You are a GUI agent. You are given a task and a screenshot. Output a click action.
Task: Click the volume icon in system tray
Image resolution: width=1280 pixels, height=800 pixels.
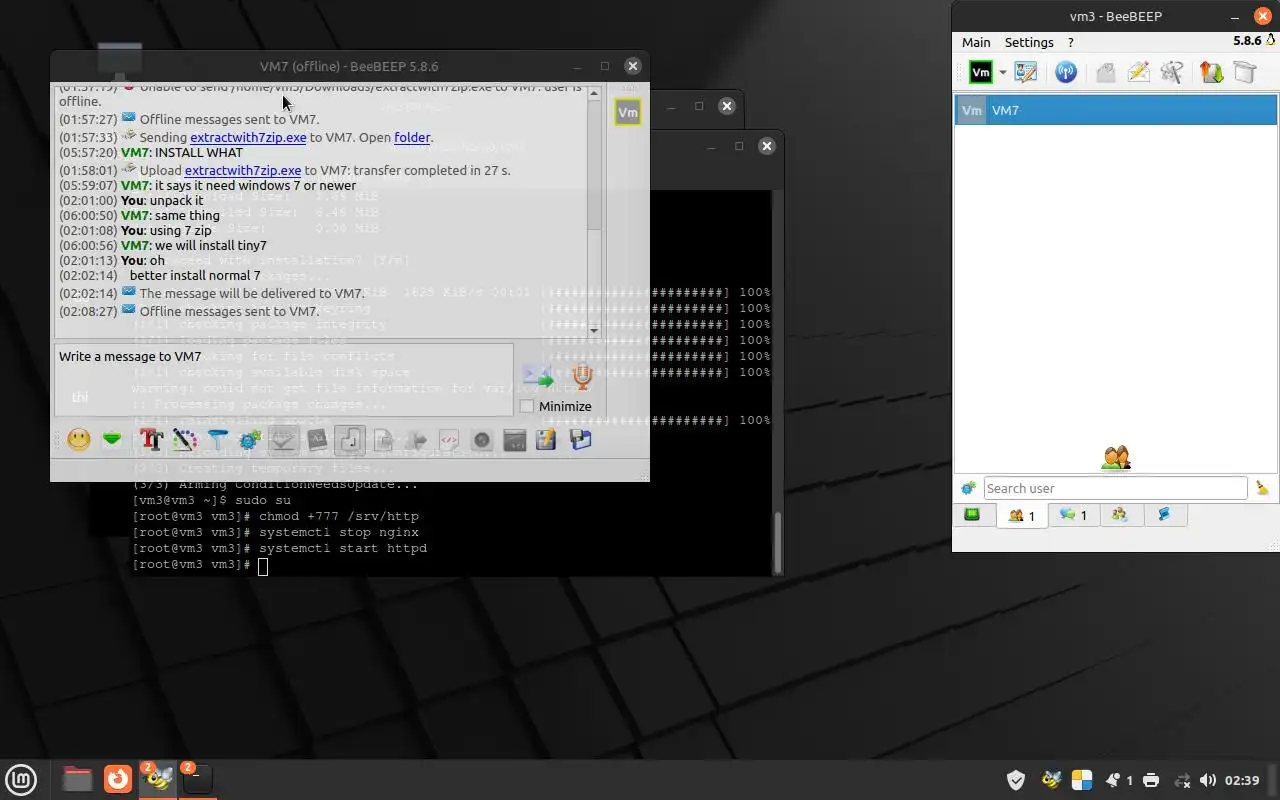pos(1207,780)
